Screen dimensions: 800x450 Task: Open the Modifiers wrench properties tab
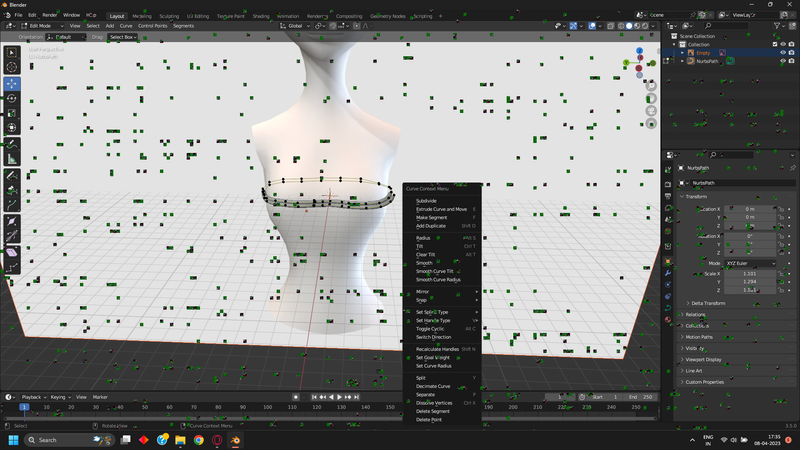point(668,273)
